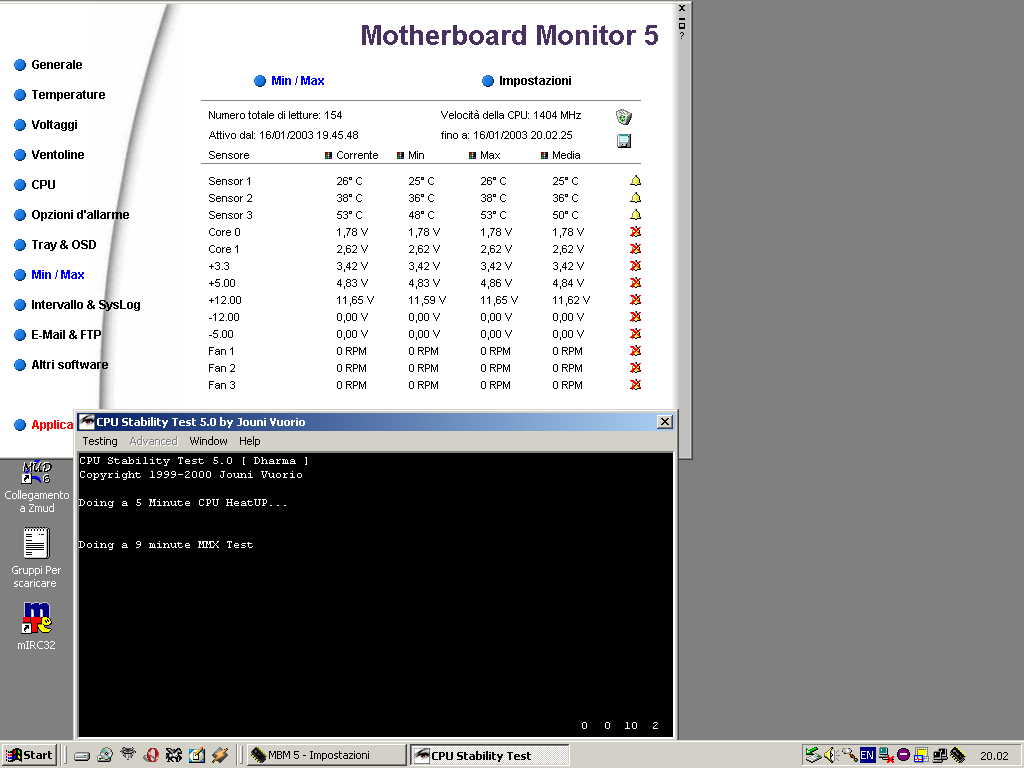1024x768 pixels.
Task: Toggle the disabled alarm for +12.00
Action: coord(635,300)
